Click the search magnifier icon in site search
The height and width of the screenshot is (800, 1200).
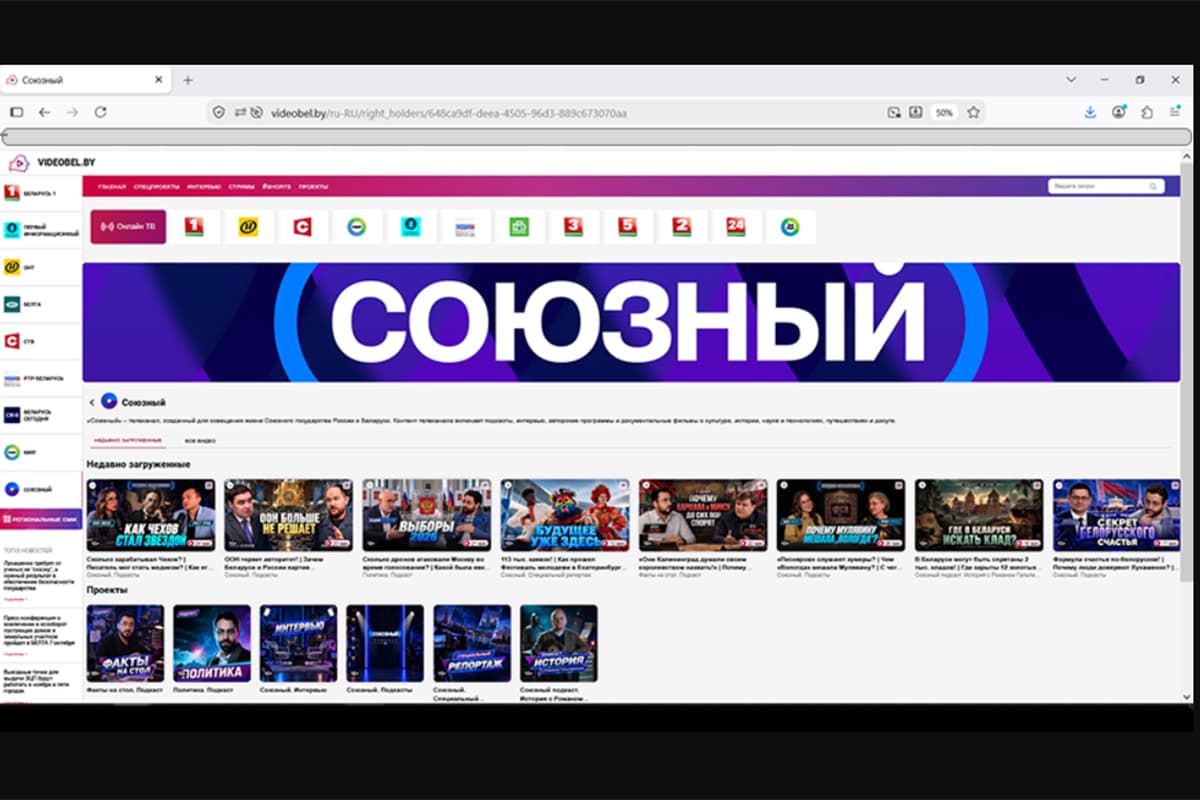(x=1153, y=186)
